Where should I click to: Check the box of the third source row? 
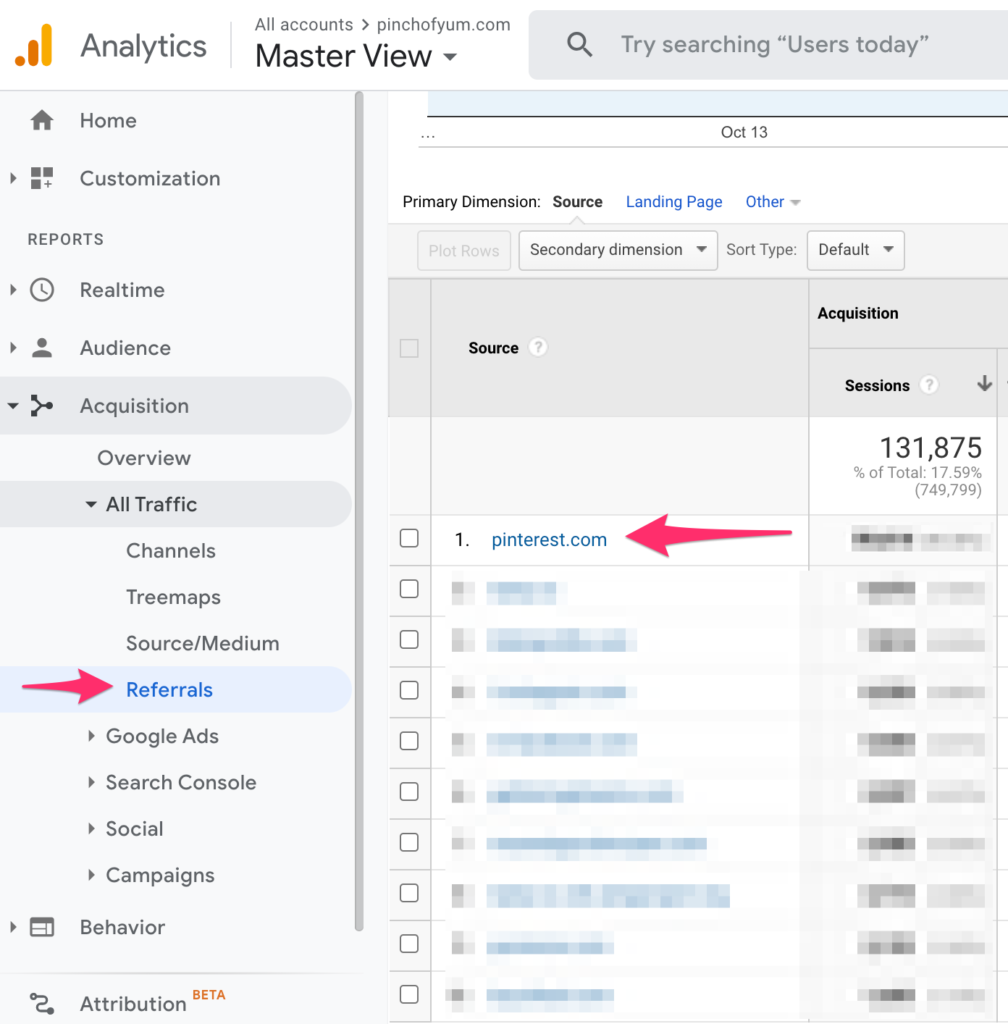pos(409,639)
